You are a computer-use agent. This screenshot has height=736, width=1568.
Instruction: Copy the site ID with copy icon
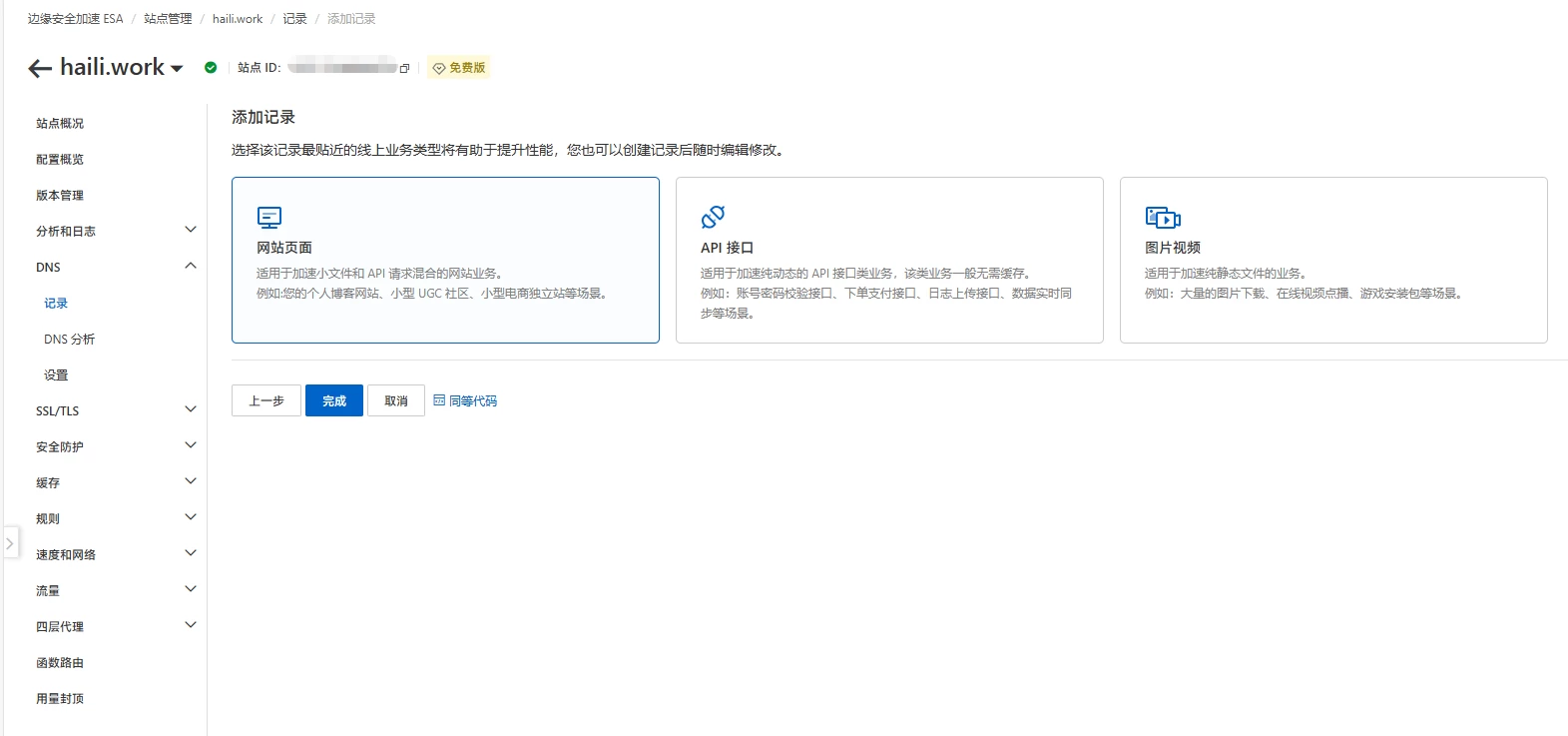[404, 69]
